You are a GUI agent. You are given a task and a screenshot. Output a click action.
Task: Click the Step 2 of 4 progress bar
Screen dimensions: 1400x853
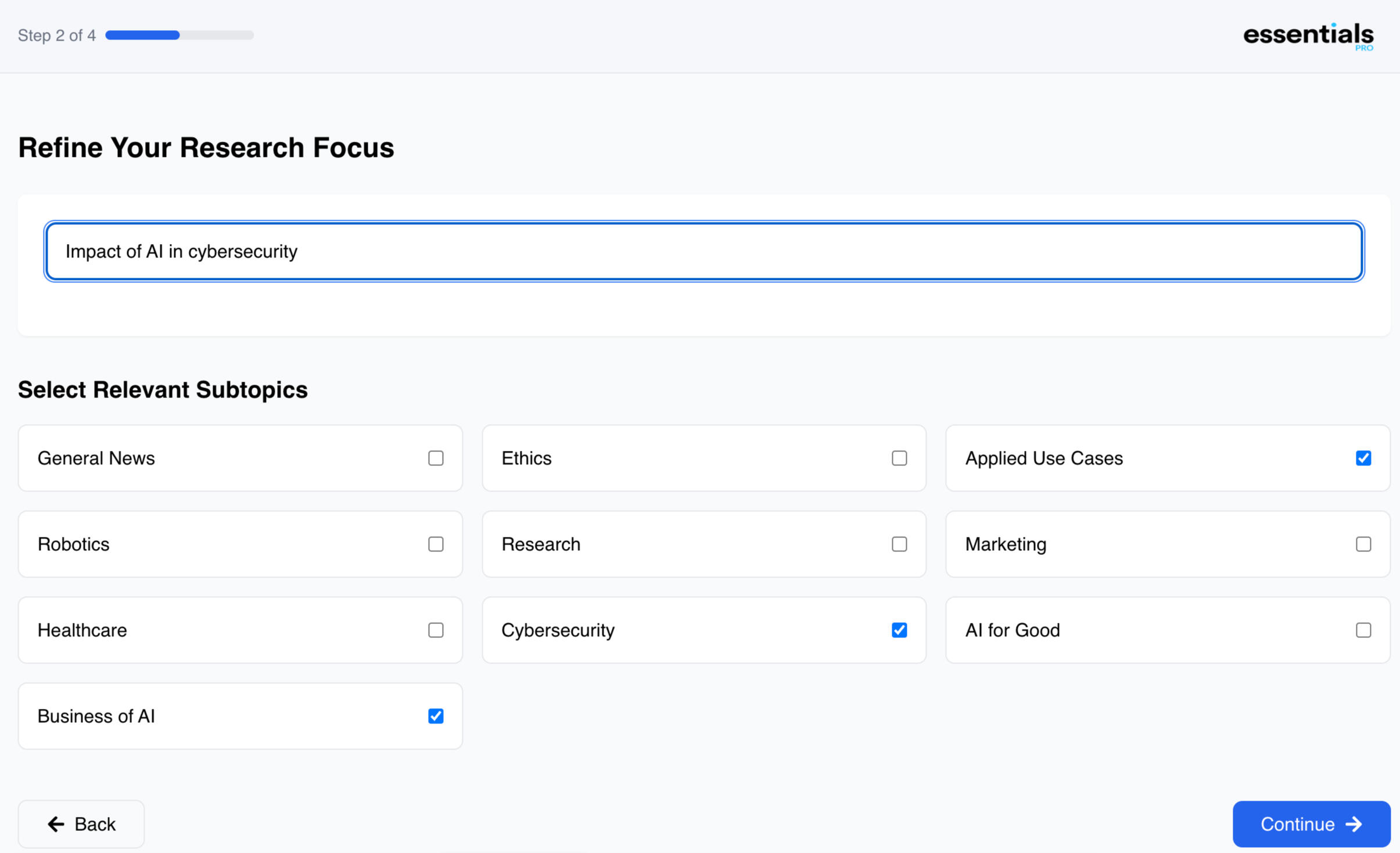[179, 35]
